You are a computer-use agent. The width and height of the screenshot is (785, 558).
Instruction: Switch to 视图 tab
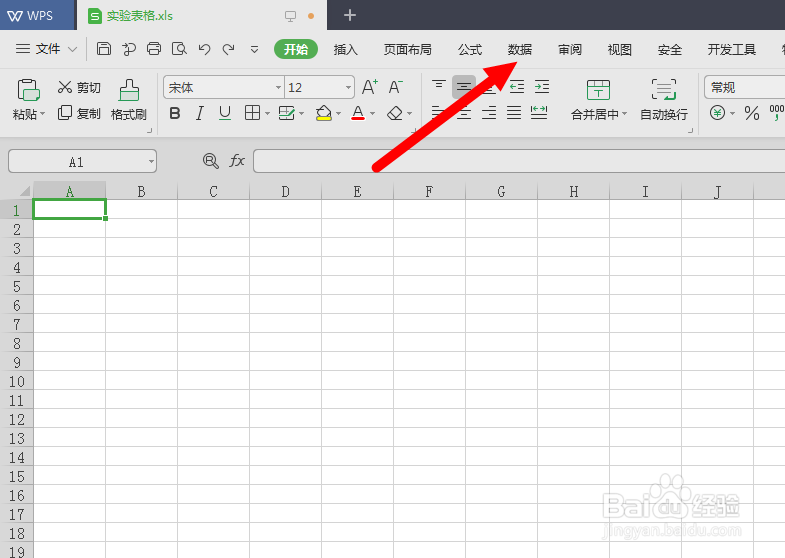619,50
